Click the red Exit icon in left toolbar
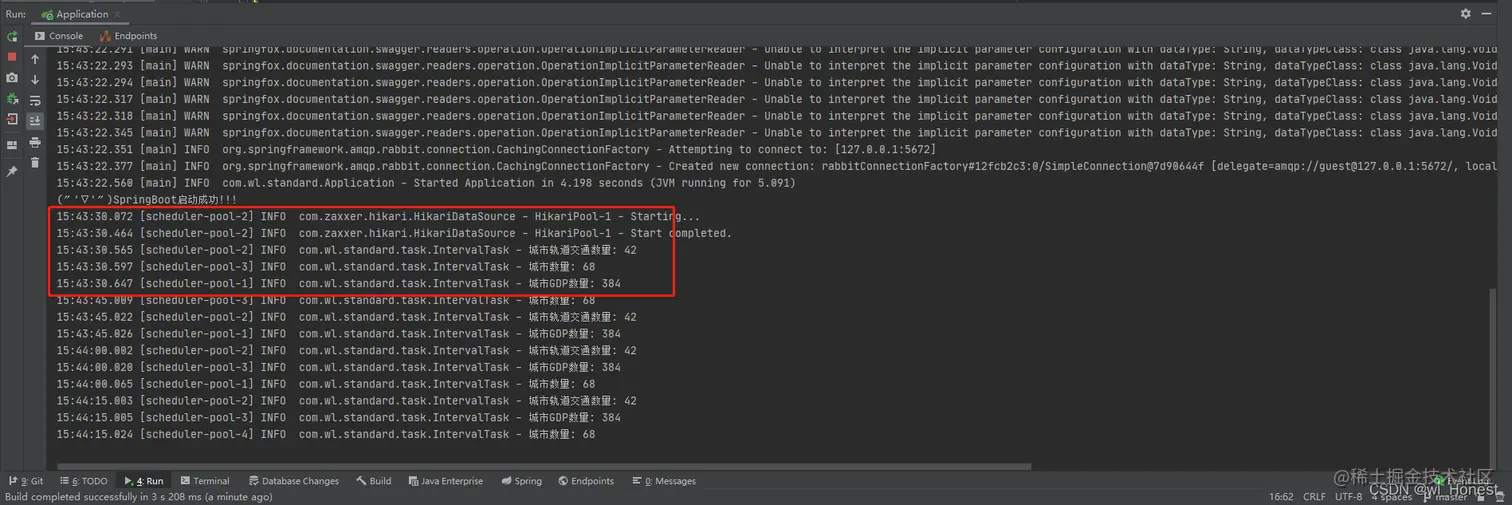Screen dimensions: 1512x505 point(12,119)
